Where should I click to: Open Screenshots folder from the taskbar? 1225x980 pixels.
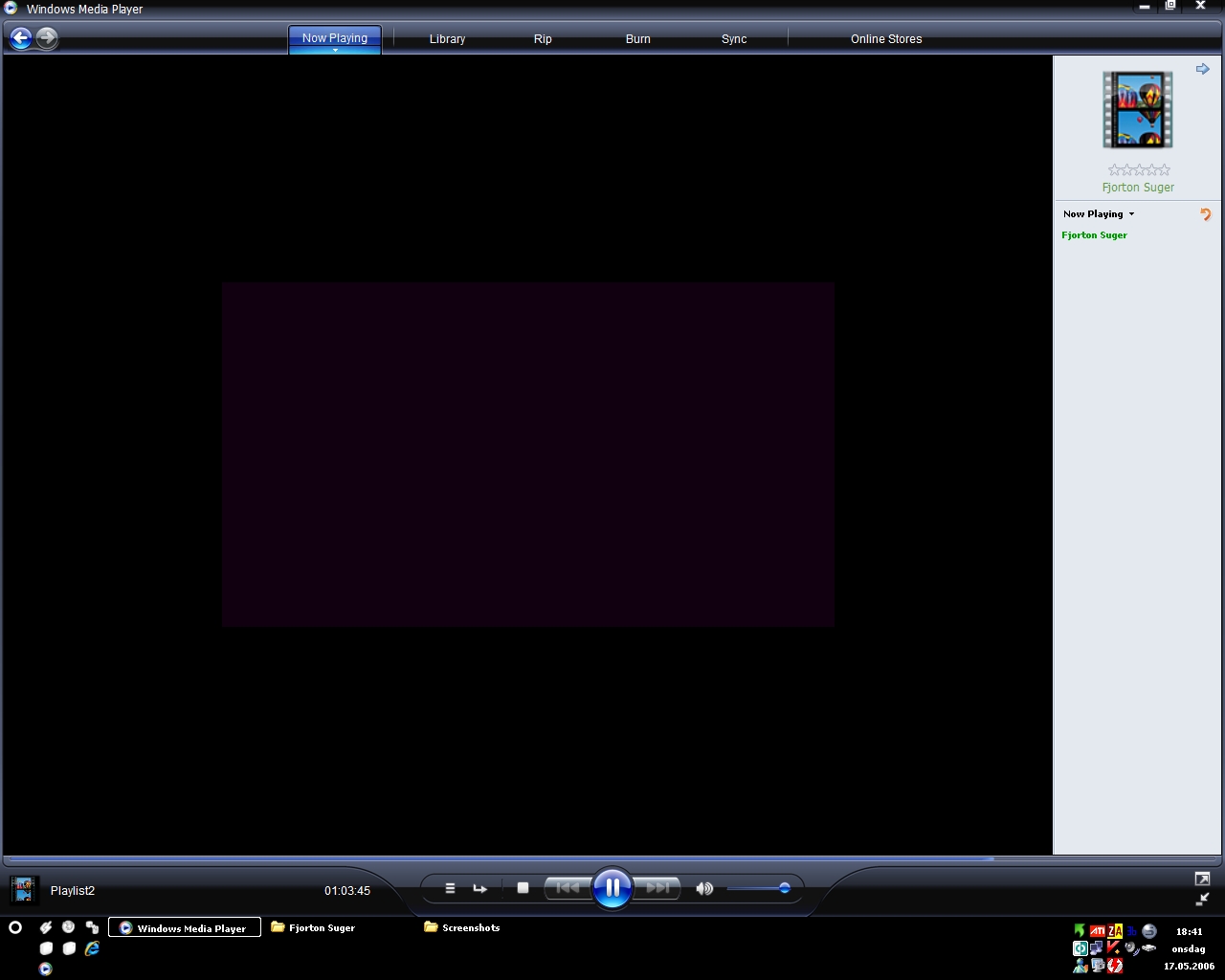pyautogui.click(x=462, y=927)
